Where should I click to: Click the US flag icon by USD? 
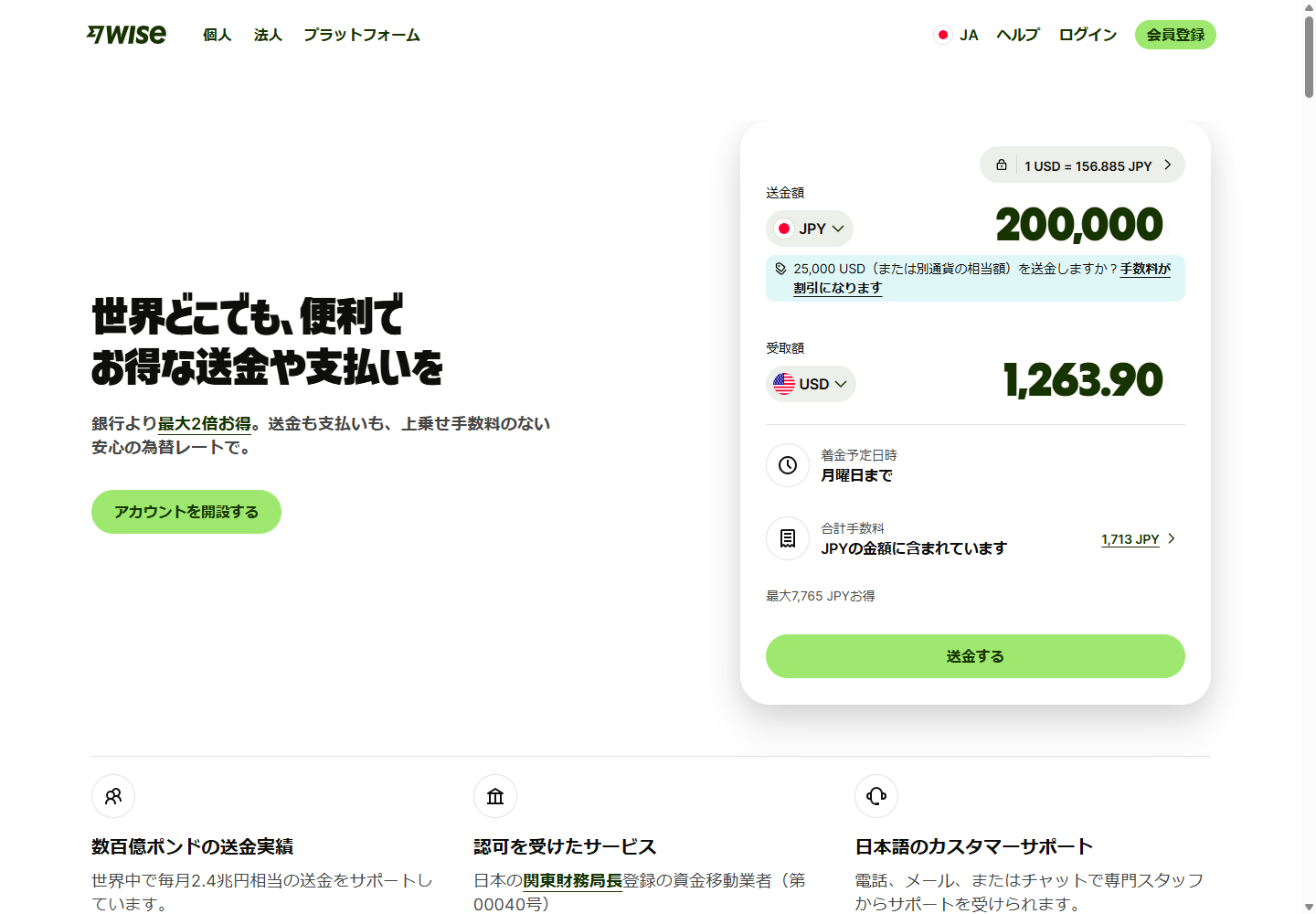pos(784,384)
